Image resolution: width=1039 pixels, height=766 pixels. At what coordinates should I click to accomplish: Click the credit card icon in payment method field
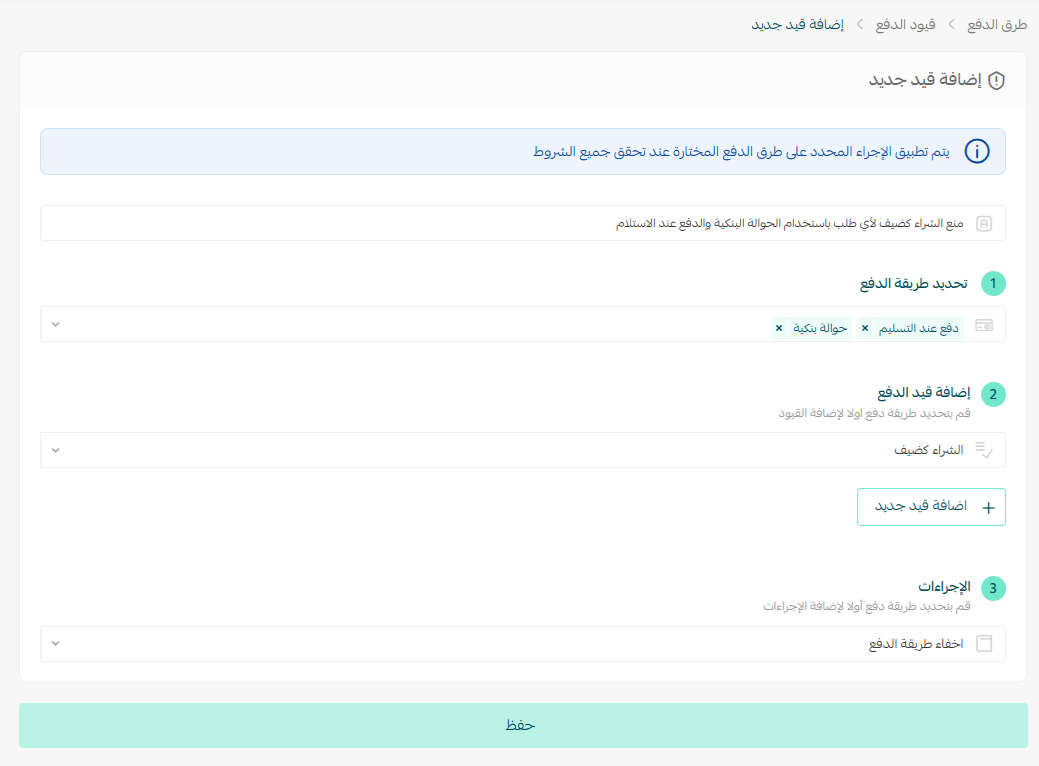983,322
